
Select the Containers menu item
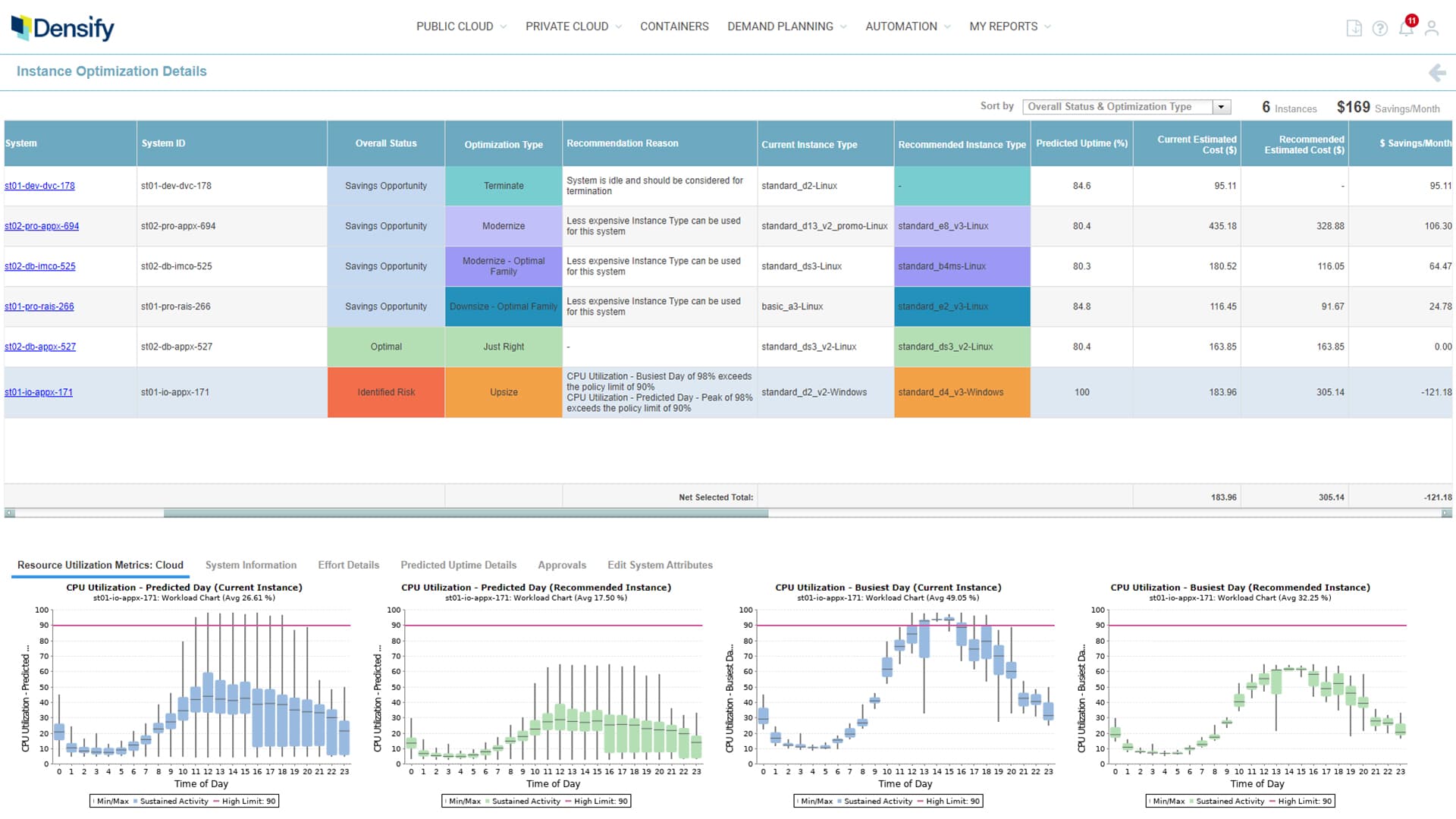tap(673, 26)
